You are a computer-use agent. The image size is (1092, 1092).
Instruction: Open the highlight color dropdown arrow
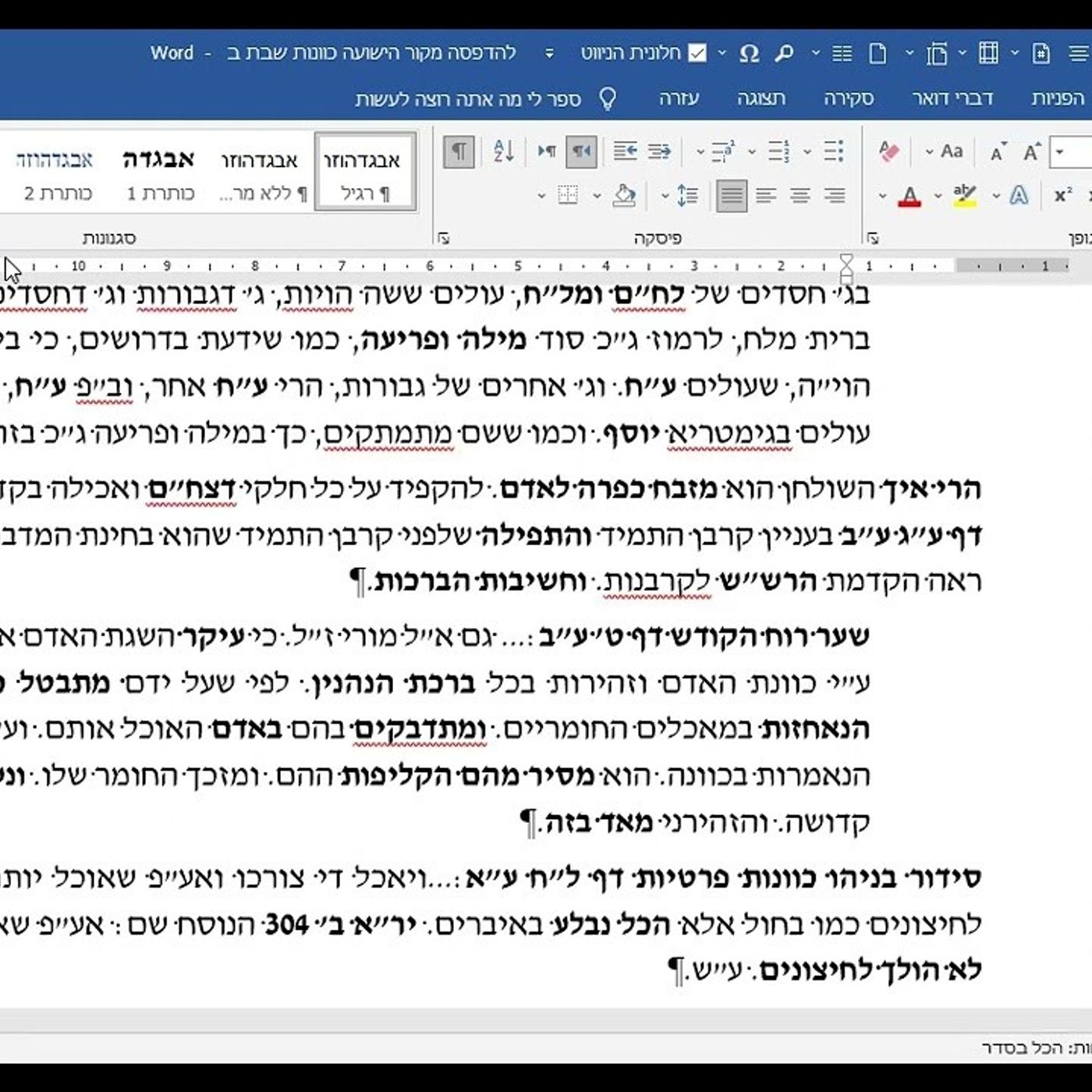(938, 196)
